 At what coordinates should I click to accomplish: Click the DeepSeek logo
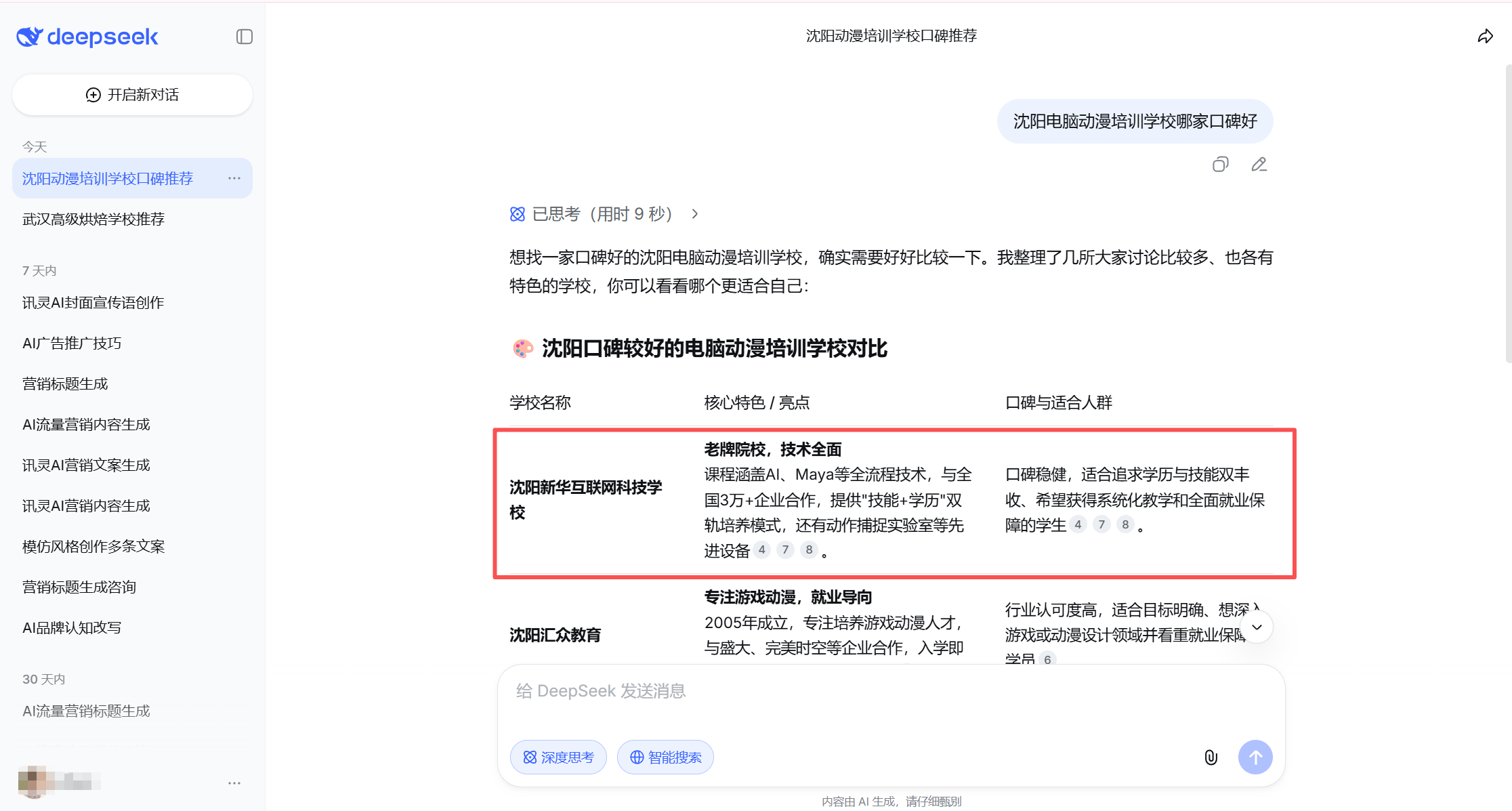(x=87, y=37)
